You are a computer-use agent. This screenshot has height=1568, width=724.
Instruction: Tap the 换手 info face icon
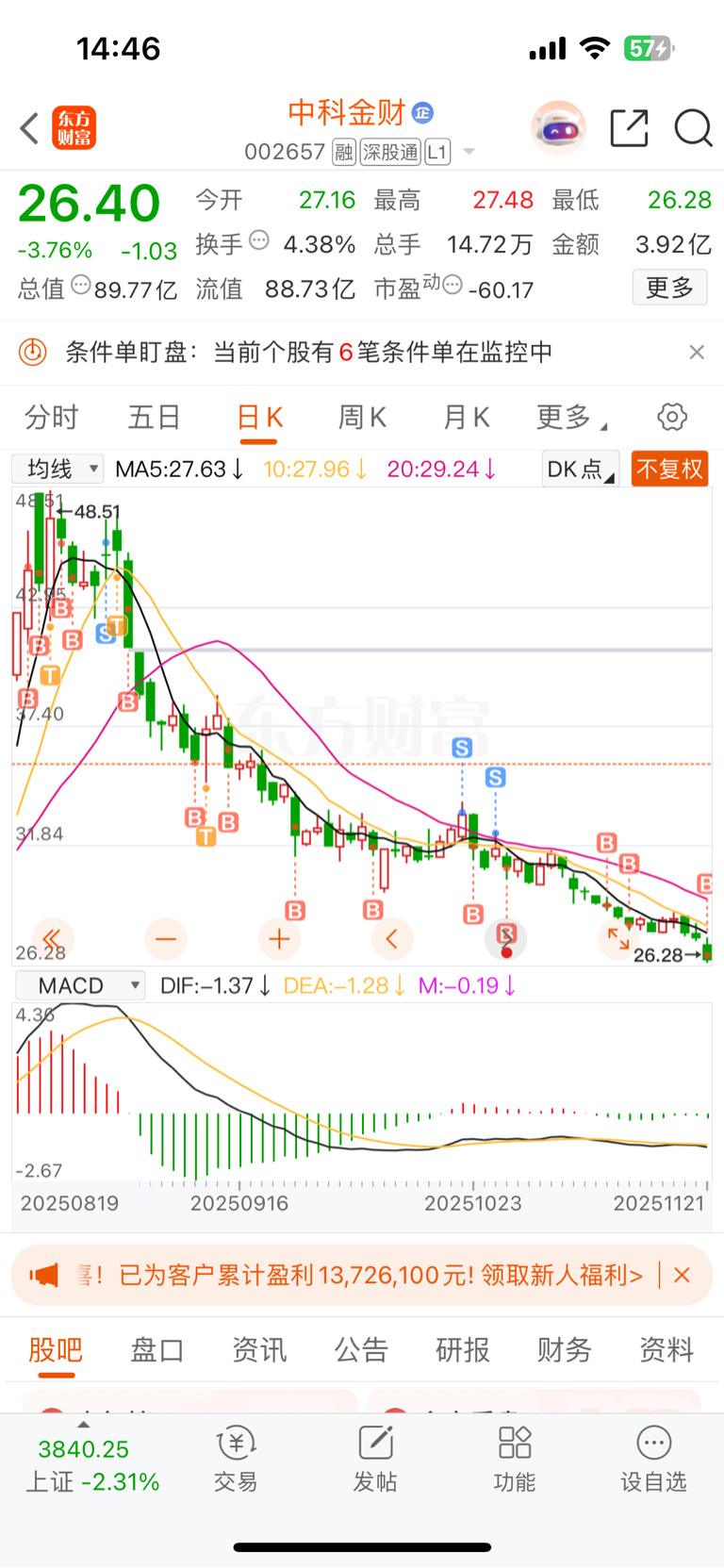tap(259, 240)
